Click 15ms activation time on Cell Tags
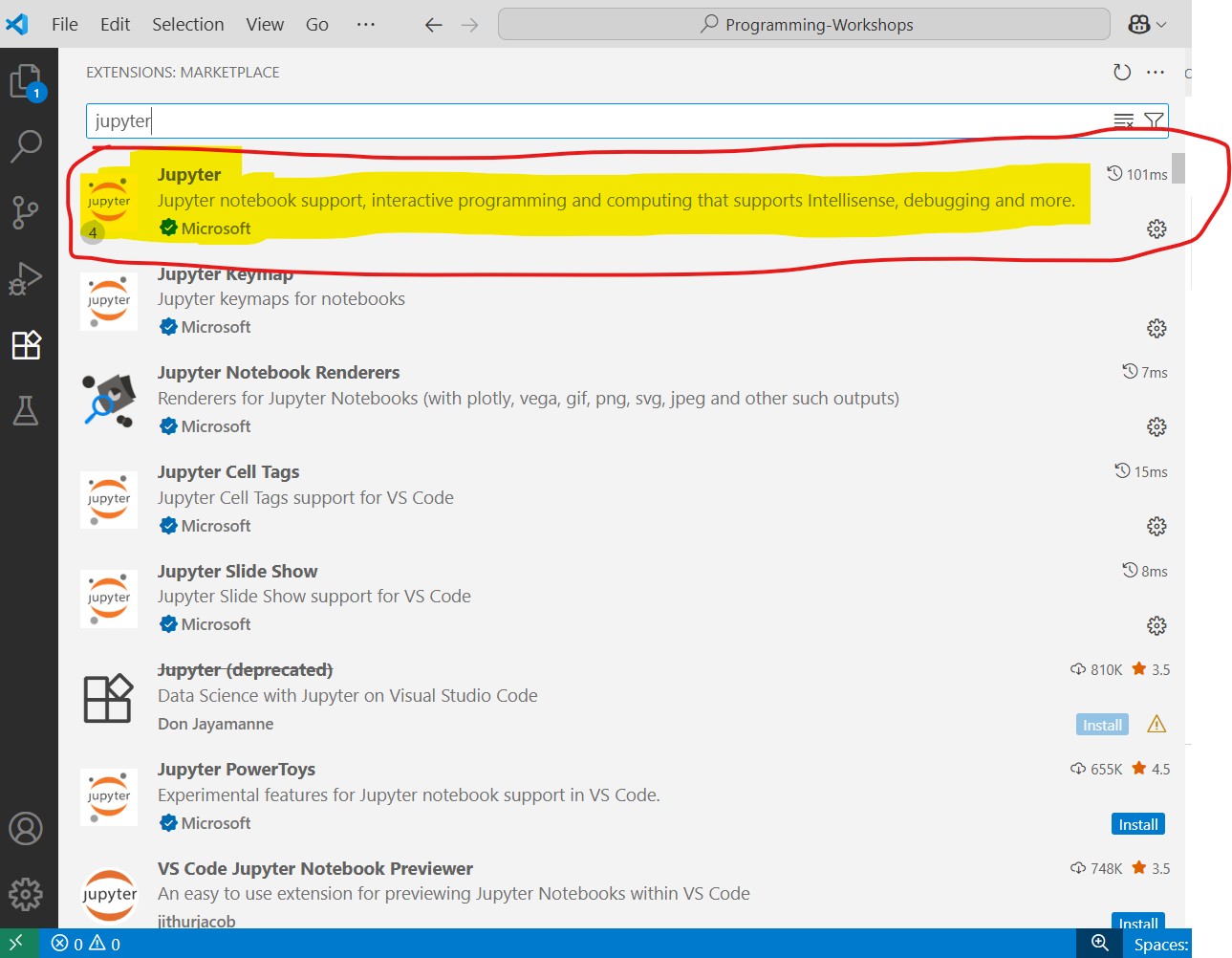Image resolution: width=1232 pixels, height=958 pixels. pyautogui.click(x=1141, y=471)
